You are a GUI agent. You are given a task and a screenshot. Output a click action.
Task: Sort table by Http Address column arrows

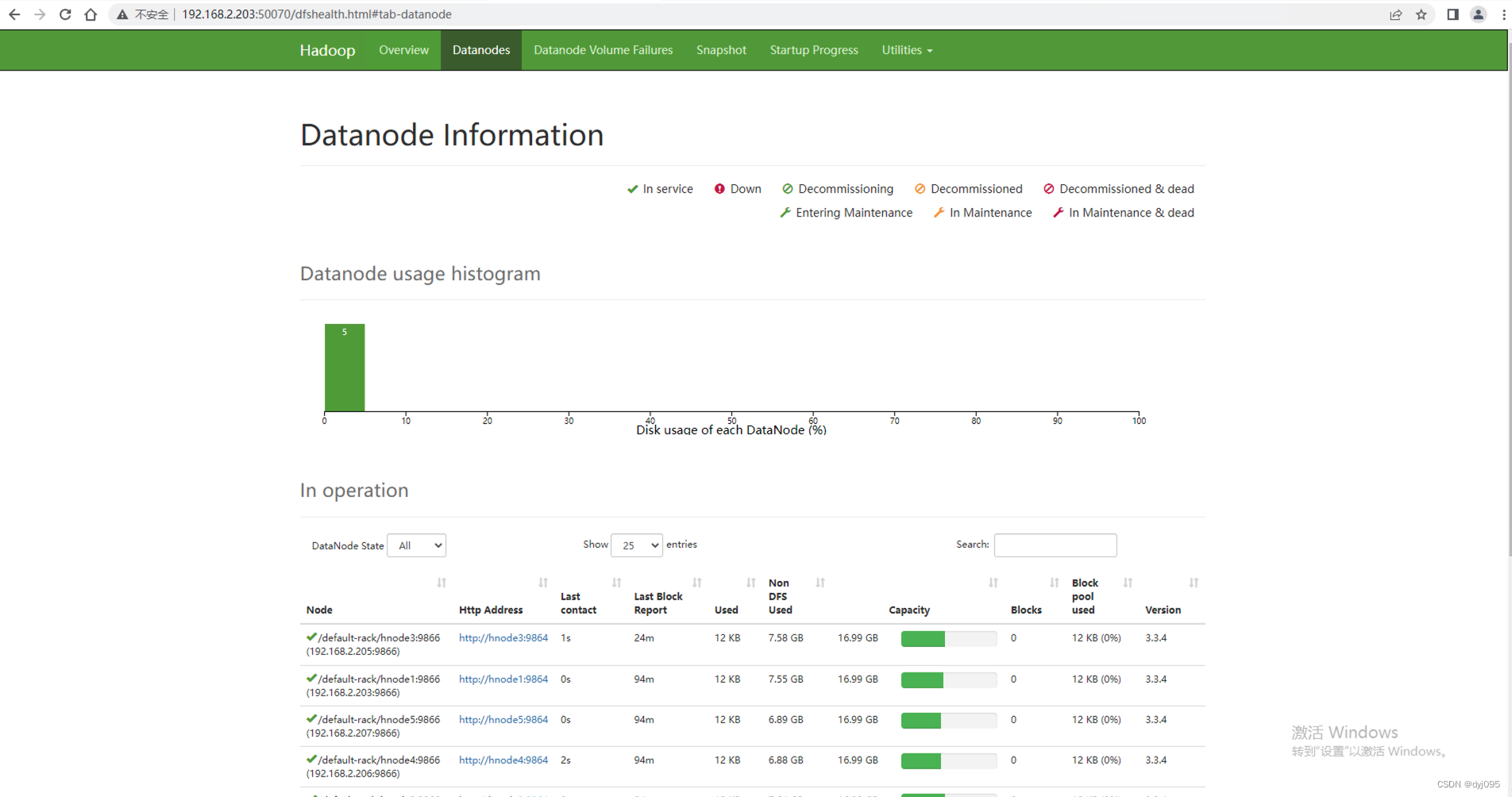543,583
